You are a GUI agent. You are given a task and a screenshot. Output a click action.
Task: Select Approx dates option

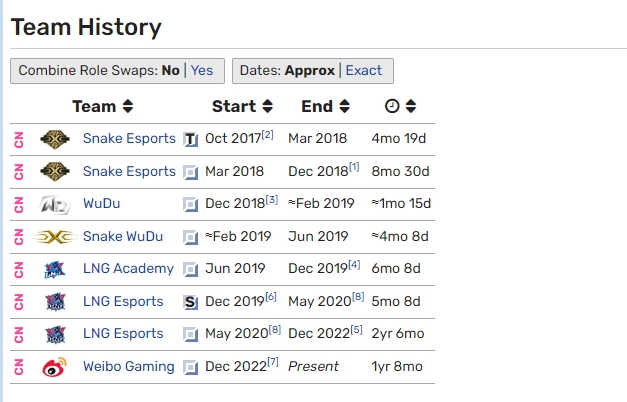(x=310, y=70)
